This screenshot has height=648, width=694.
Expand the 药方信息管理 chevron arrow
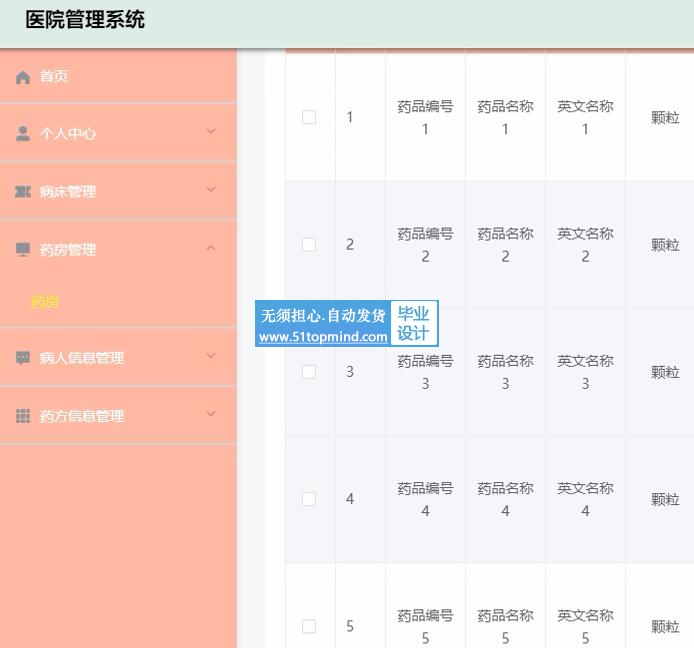[210, 414]
